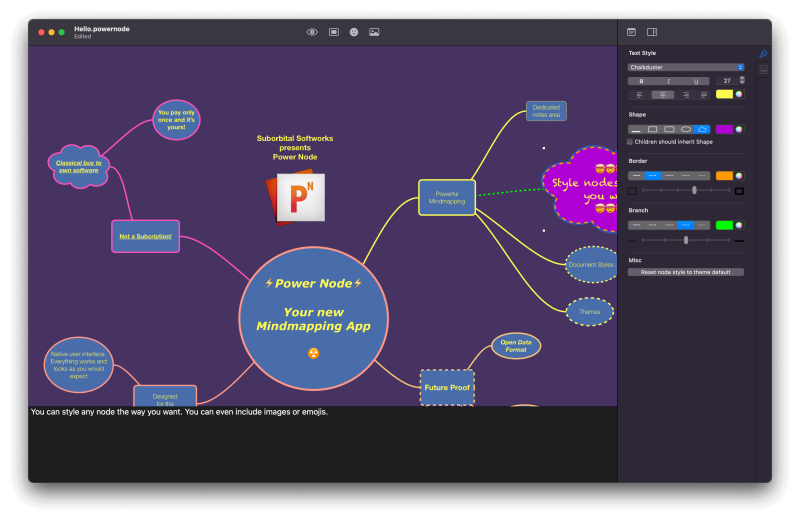Select the last border line style

[x=702, y=176]
